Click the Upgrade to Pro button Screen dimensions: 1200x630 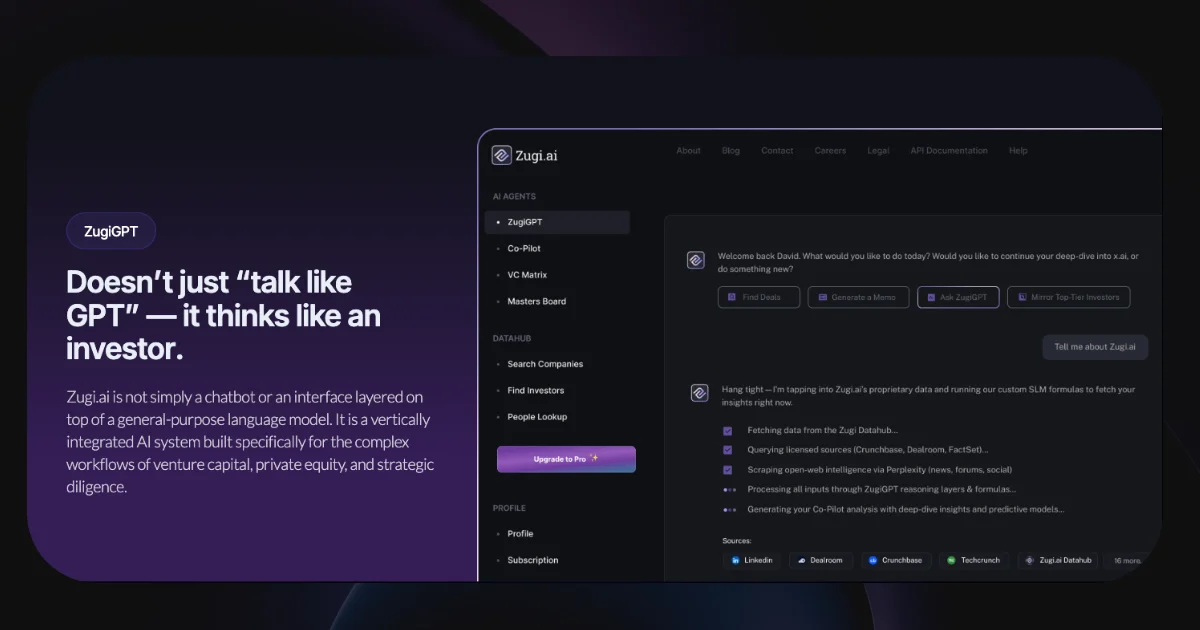(566, 459)
